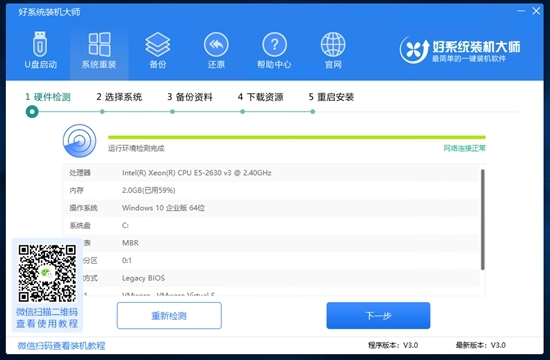This screenshot has height=360, width=550.
Task: Close the installer window
Action: point(536,11)
